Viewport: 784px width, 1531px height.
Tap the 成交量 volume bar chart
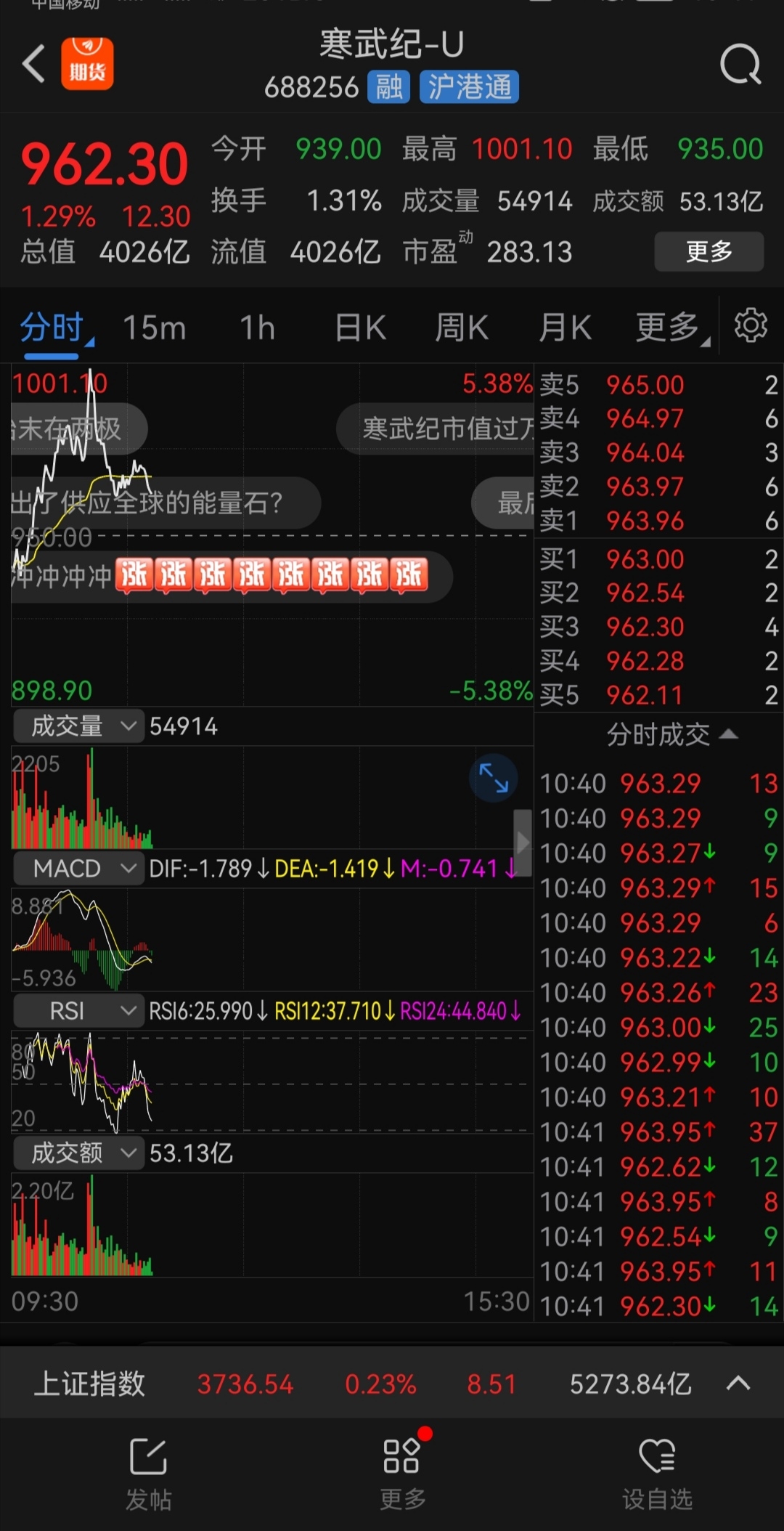tap(272, 797)
